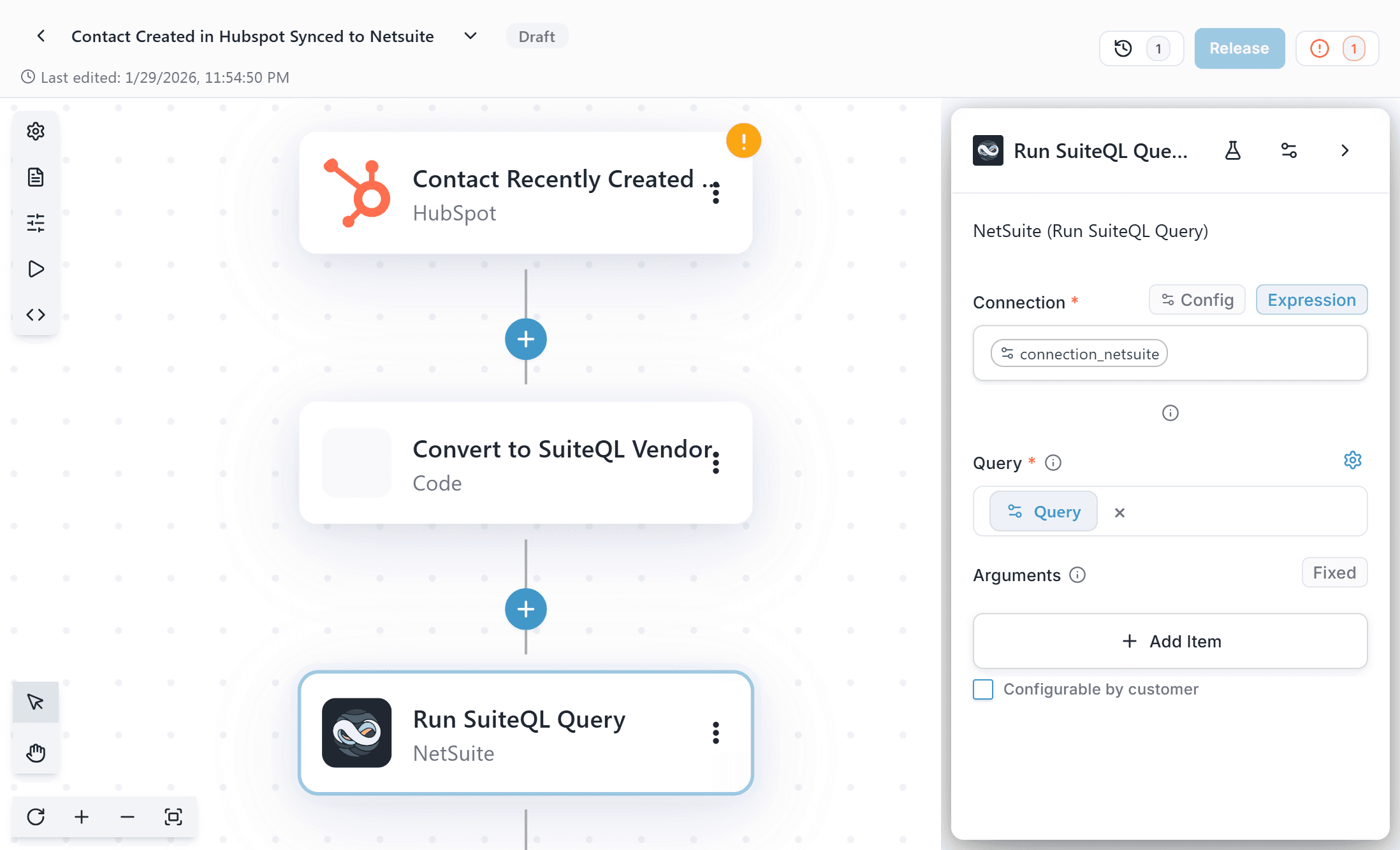1400x850 pixels.
Task: Switch Connection input to Expression mode
Action: 1311,300
